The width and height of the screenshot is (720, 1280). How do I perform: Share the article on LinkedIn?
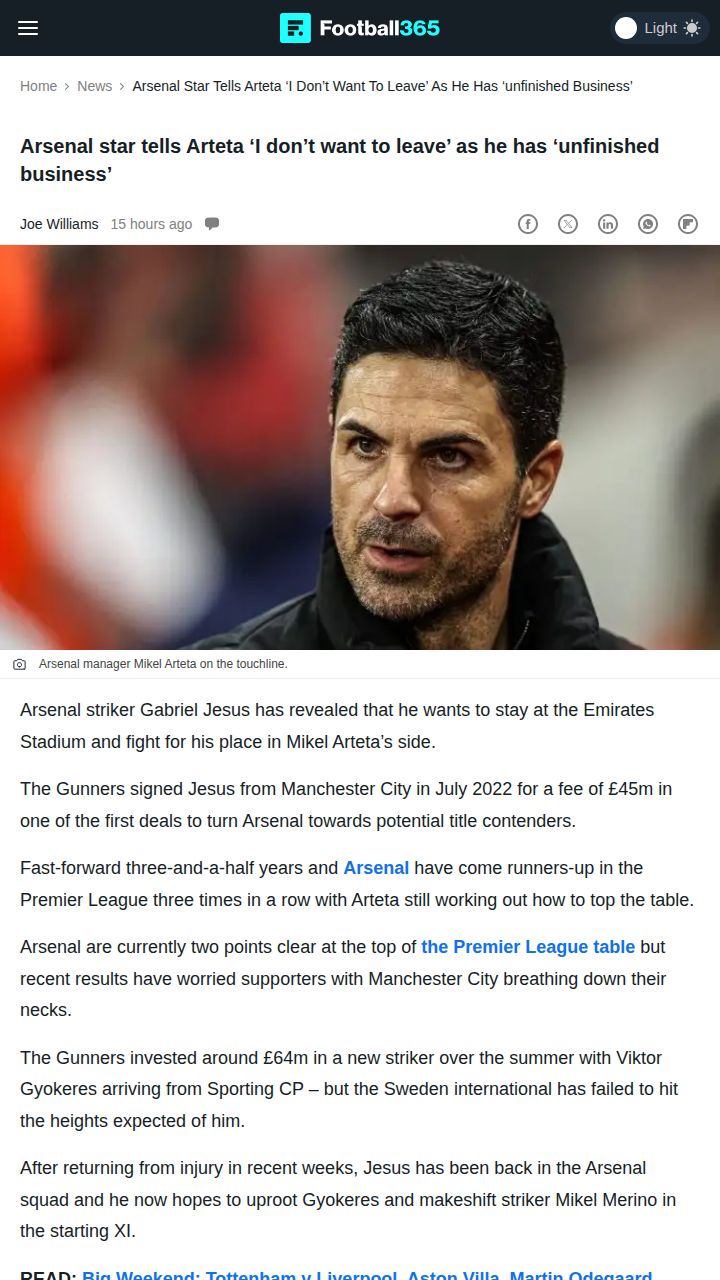(x=608, y=224)
